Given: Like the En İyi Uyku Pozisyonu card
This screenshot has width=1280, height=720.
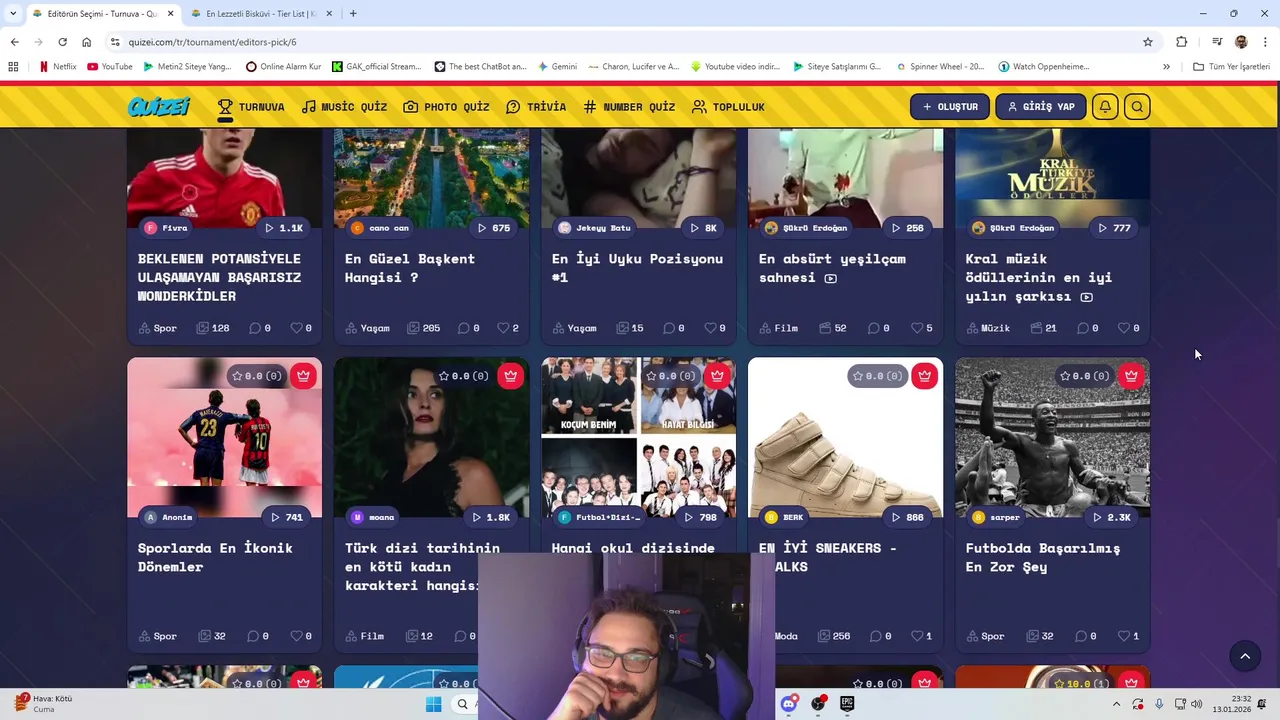Looking at the screenshot, I should (715, 328).
